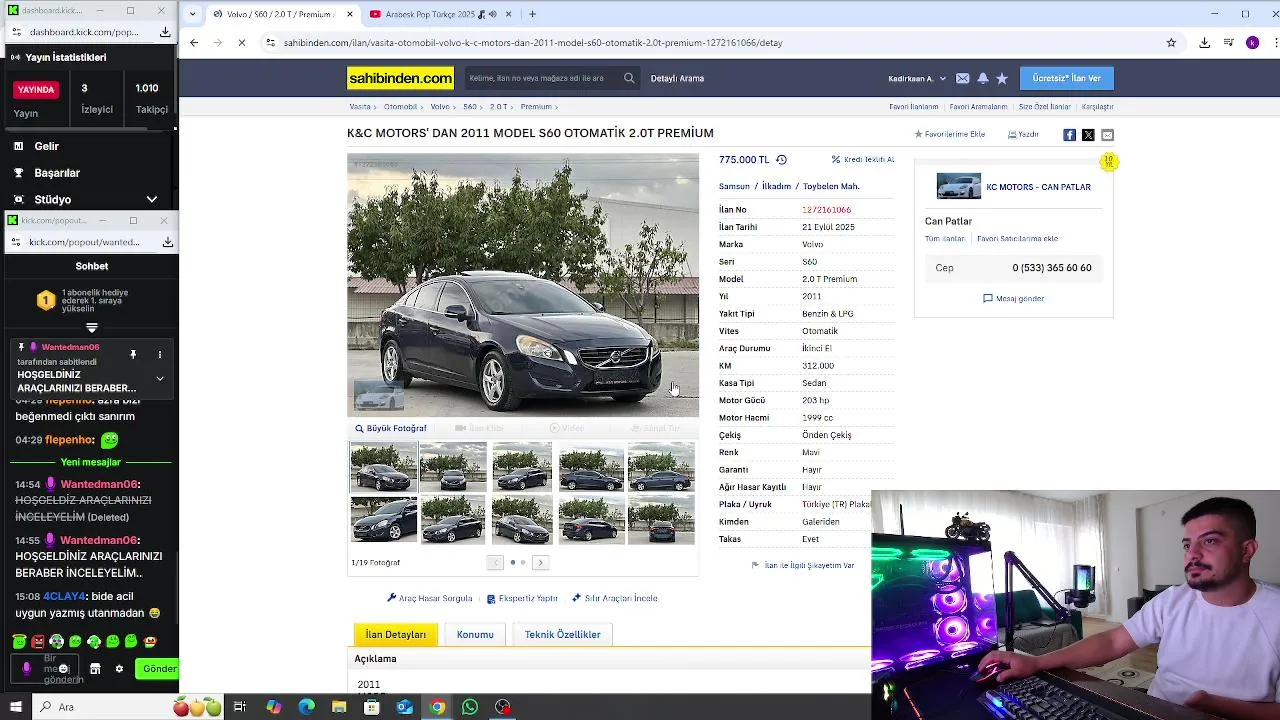This screenshot has width=1280, height=720.
Task: Open the shop icon in chat input bar
Action: coord(95,669)
